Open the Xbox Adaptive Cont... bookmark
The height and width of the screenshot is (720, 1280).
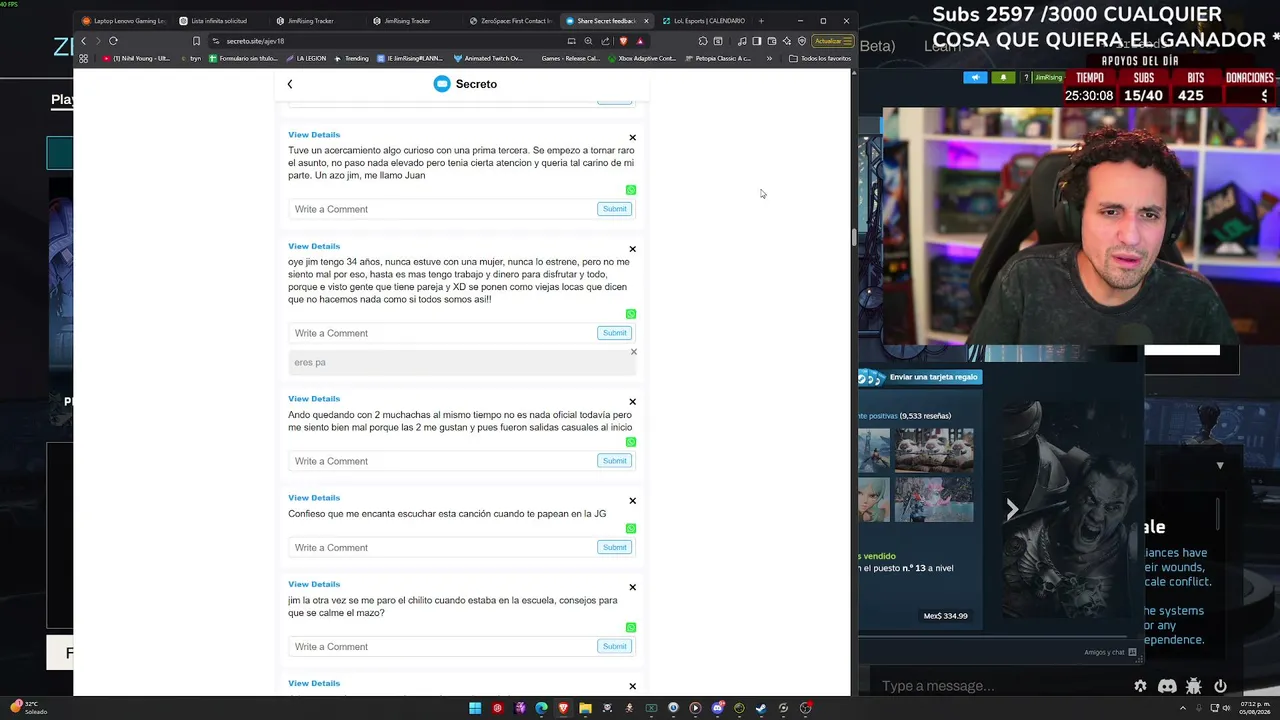coord(642,59)
